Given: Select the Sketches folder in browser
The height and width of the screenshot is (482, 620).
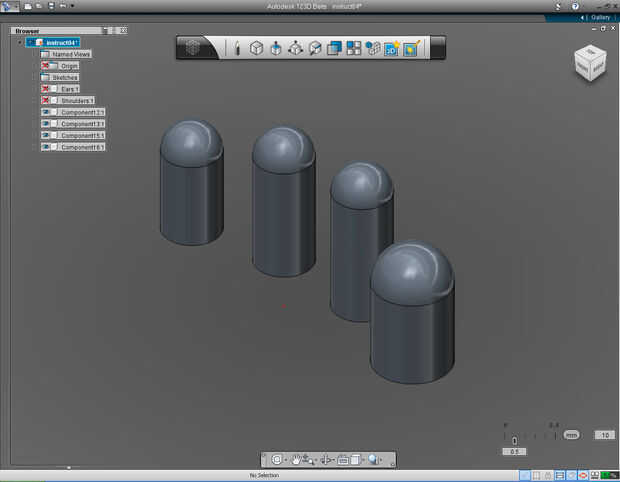Looking at the screenshot, I should [64, 77].
